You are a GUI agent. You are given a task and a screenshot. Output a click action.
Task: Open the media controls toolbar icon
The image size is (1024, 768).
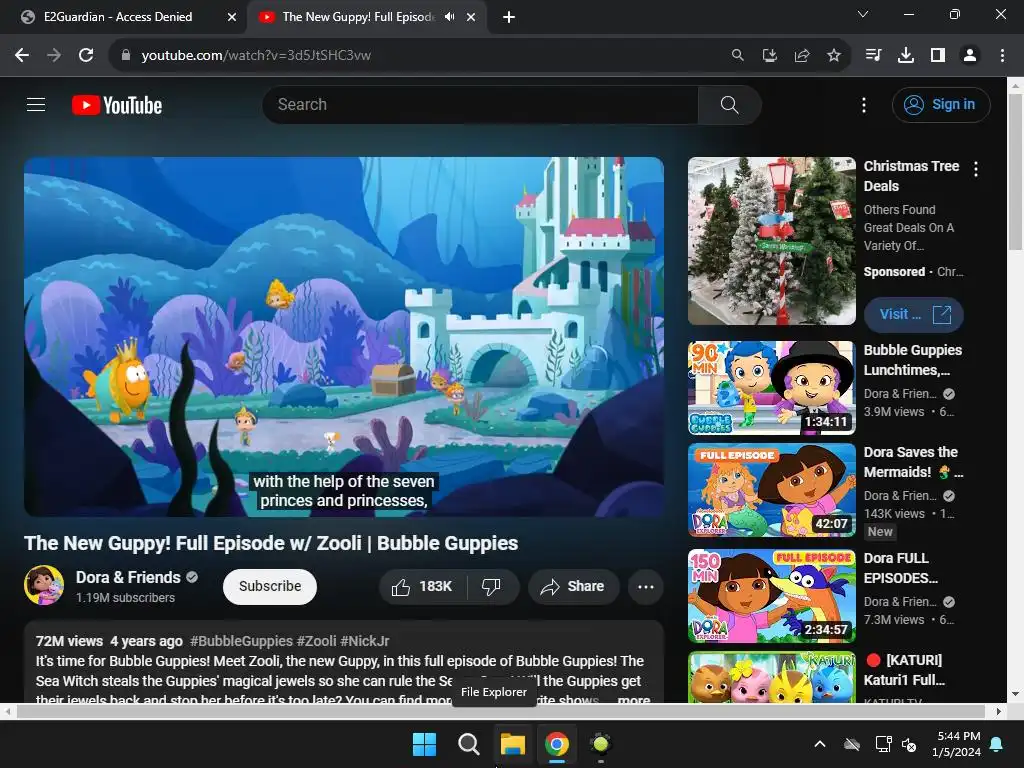(x=873, y=55)
